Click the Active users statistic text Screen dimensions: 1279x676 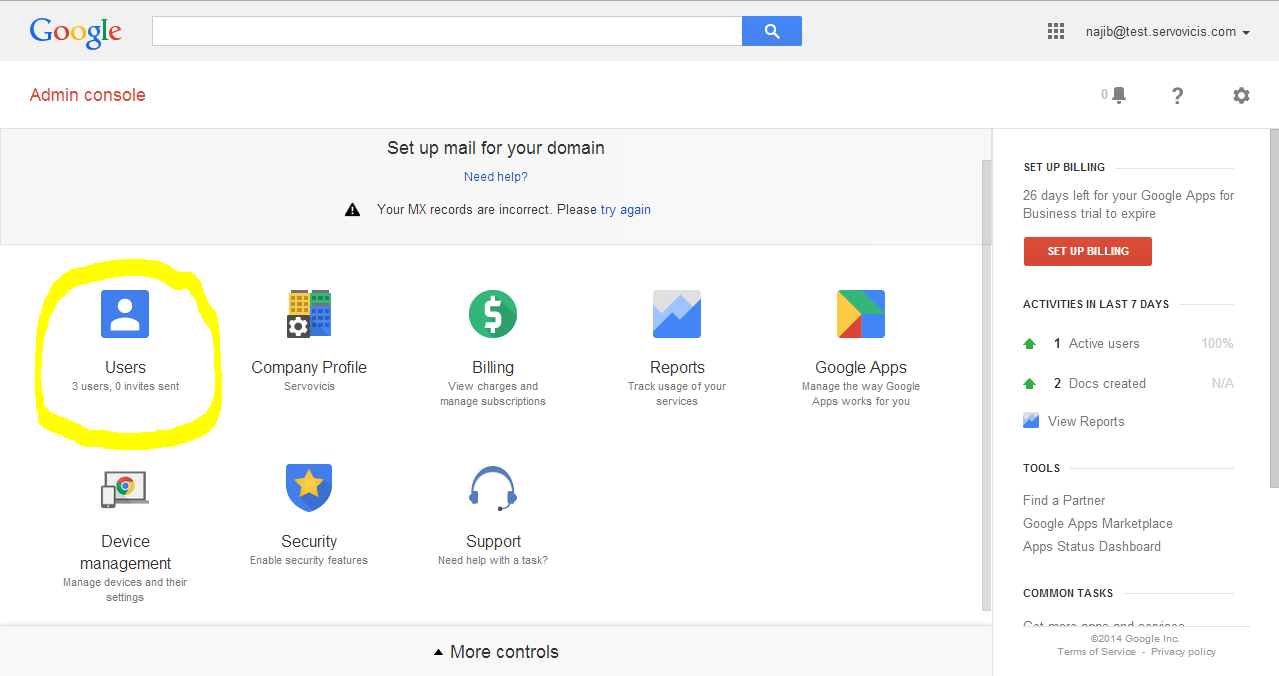1096,343
